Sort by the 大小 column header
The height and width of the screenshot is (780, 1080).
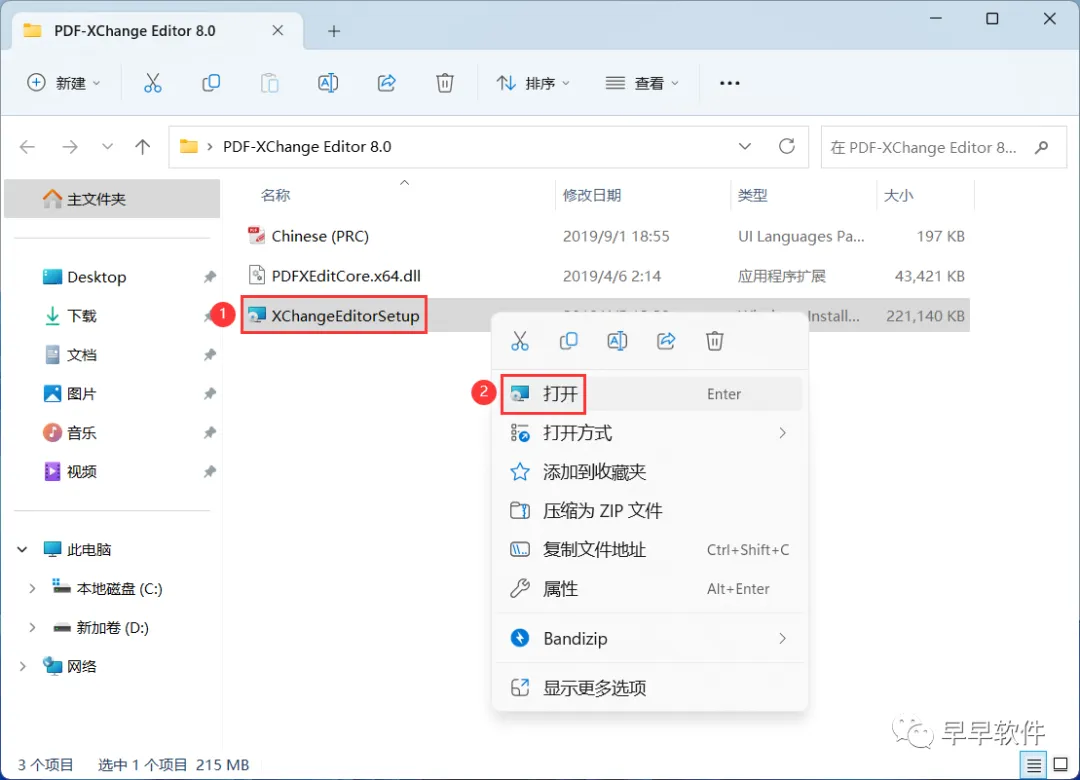click(898, 196)
